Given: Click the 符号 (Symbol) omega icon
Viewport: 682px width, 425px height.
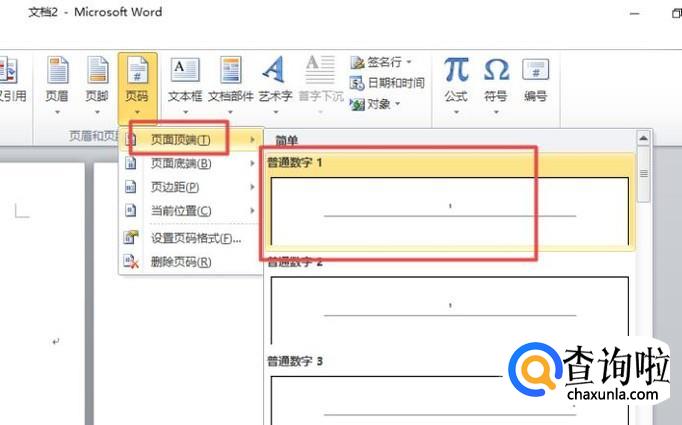Looking at the screenshot, I should [x=496, y=70].
